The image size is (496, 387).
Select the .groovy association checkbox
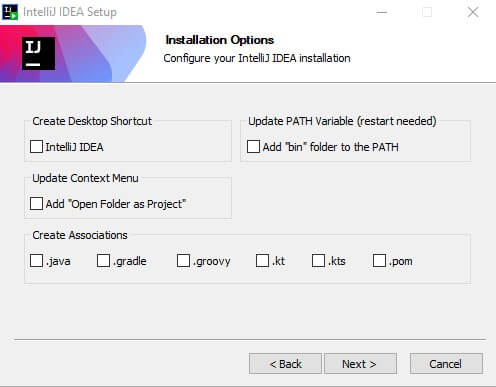click(x=183, y=260)
